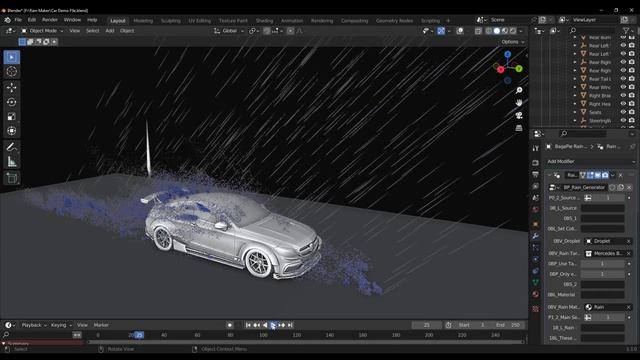Open the Add Modifier dropdown
The height and width of the screenshot is (360, 640).
(590, 162)
